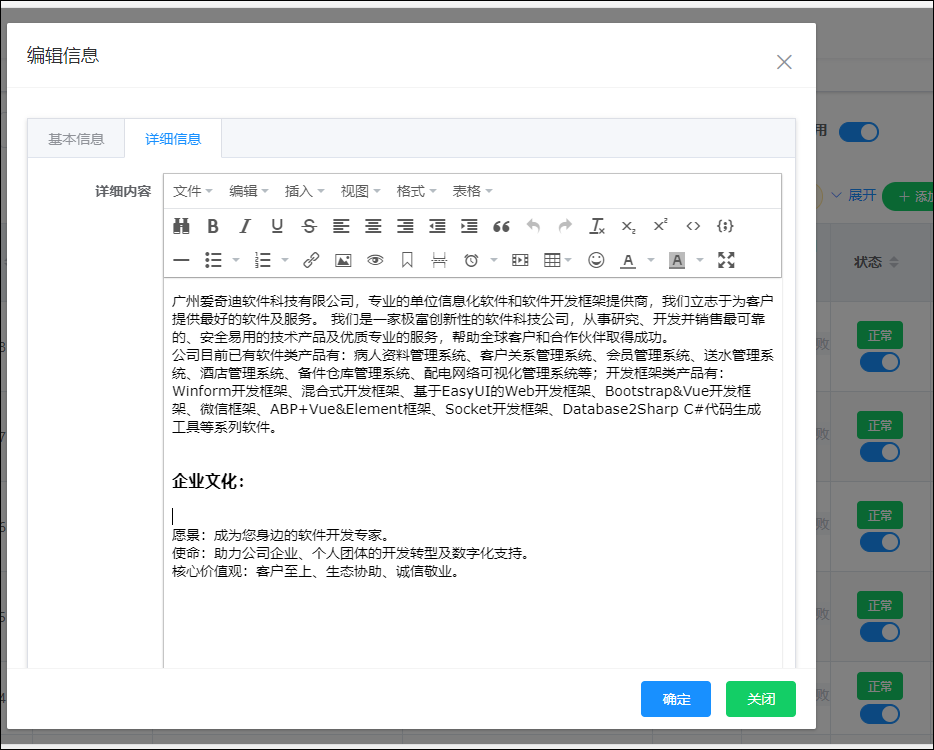The width and height of the screenshot is (934, 750).
Task: Sort by 状态 column header
Action: tap(876, 262)
